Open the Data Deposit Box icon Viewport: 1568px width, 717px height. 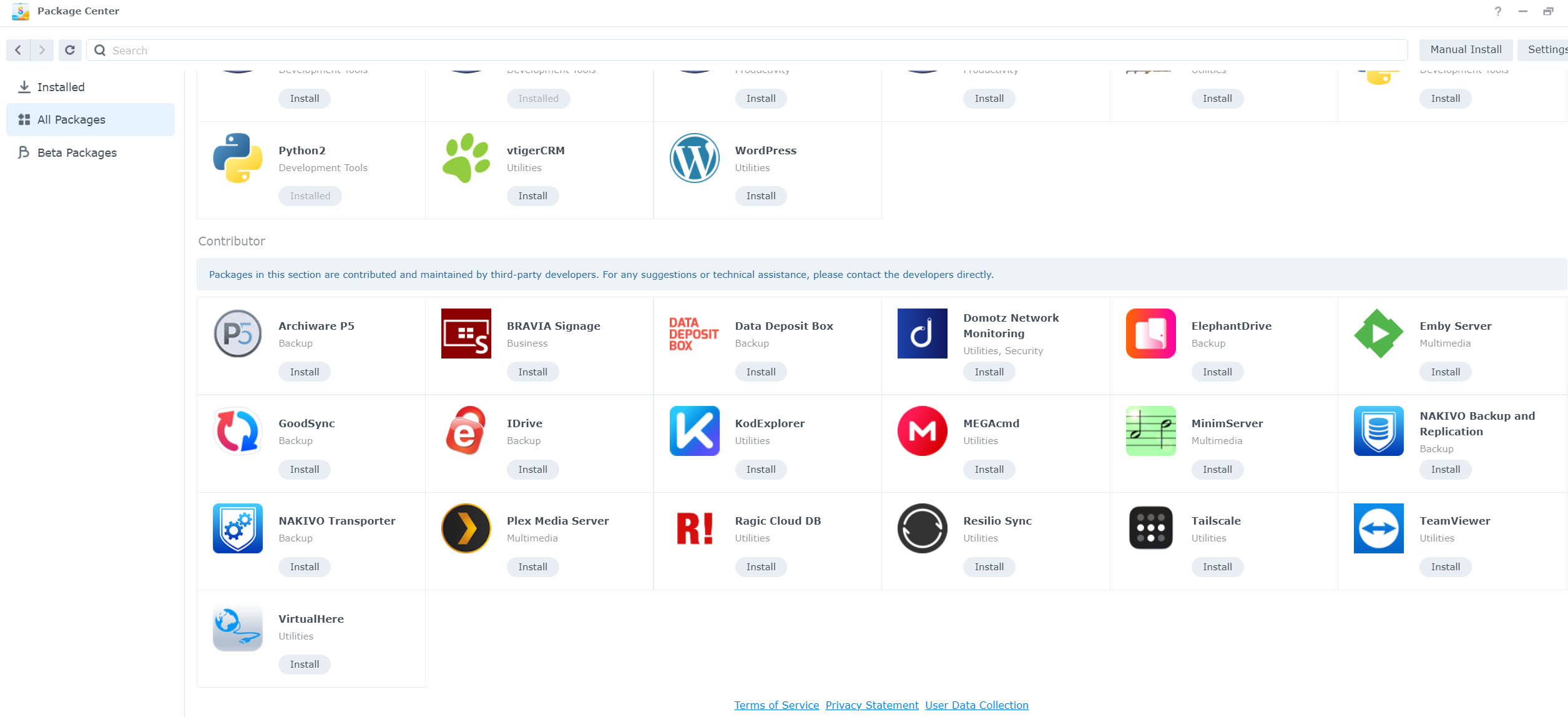[694, 334]
